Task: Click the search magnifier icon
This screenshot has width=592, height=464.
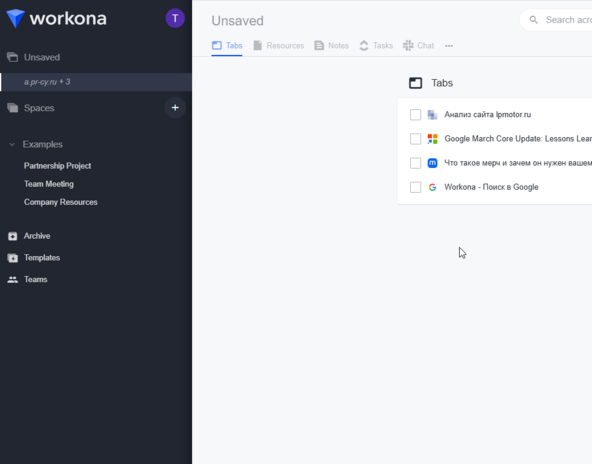Action: [533, 20]
